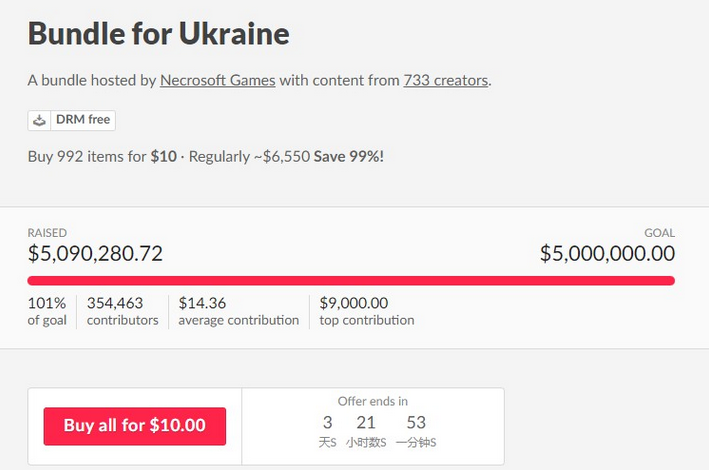
Task: Click the days remaining counter 3
Action: (327, 423)
